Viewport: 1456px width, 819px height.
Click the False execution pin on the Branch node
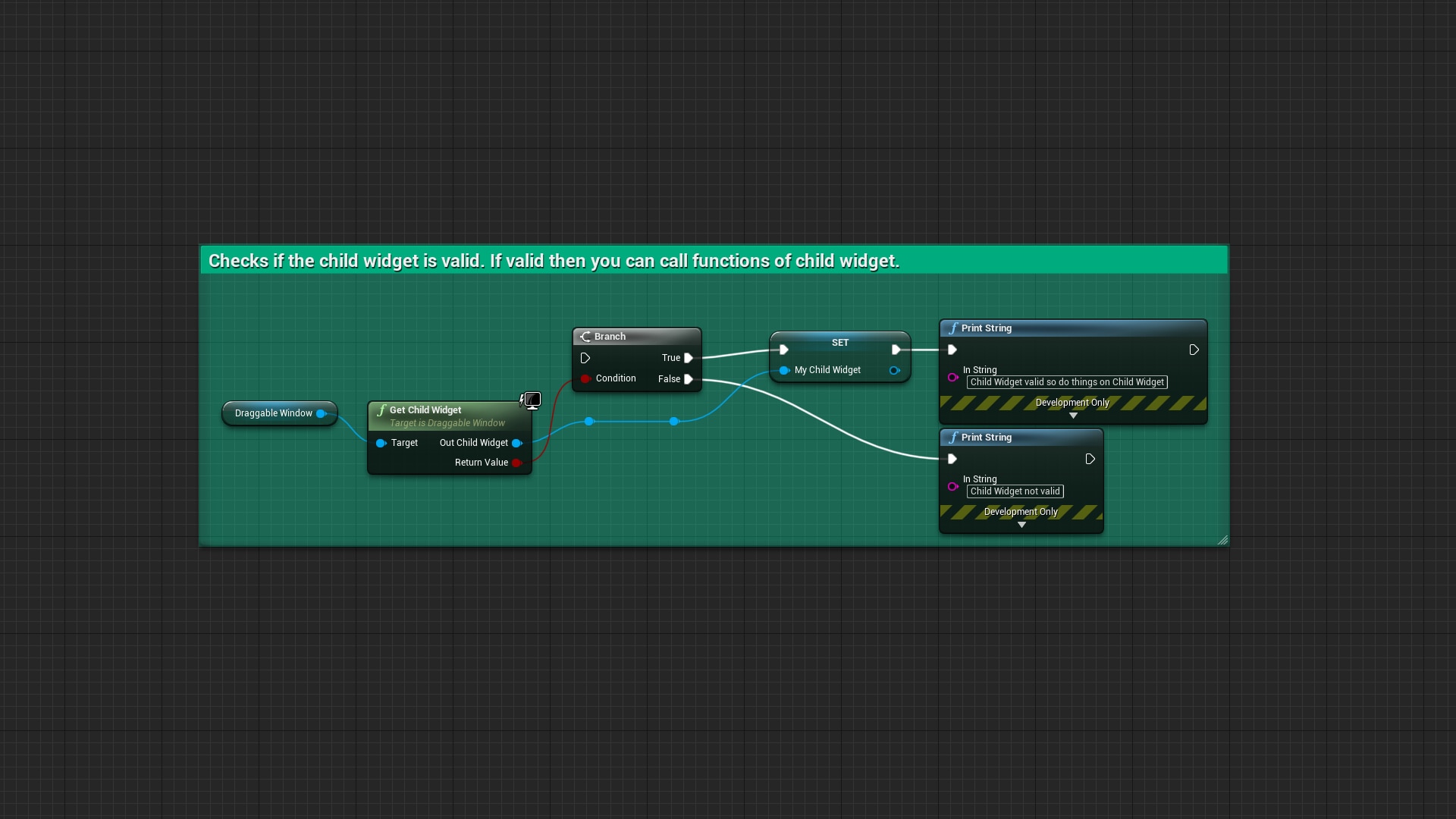(x=688, y=379)
